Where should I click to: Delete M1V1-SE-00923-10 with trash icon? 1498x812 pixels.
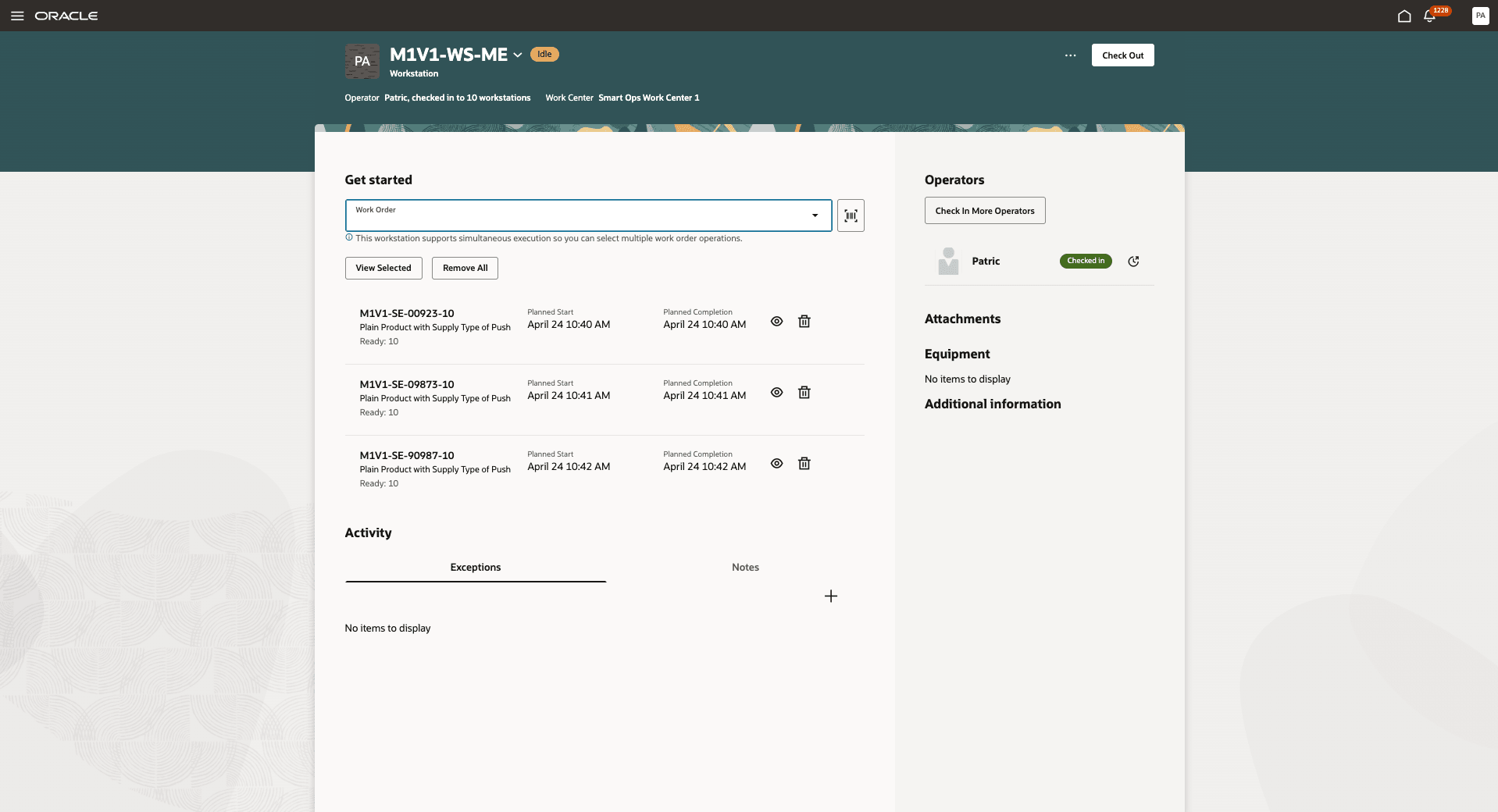pyautogui.click(x=804, y=322)
